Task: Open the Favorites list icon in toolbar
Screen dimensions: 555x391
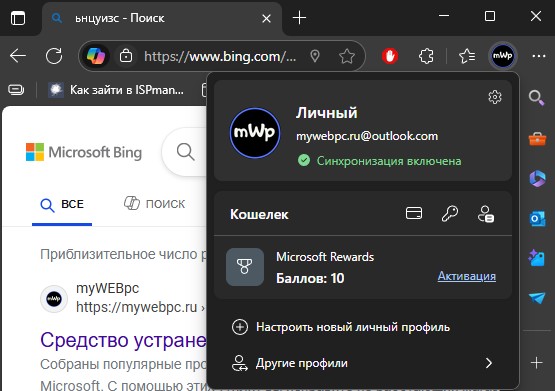Action: tap(467, 56)
